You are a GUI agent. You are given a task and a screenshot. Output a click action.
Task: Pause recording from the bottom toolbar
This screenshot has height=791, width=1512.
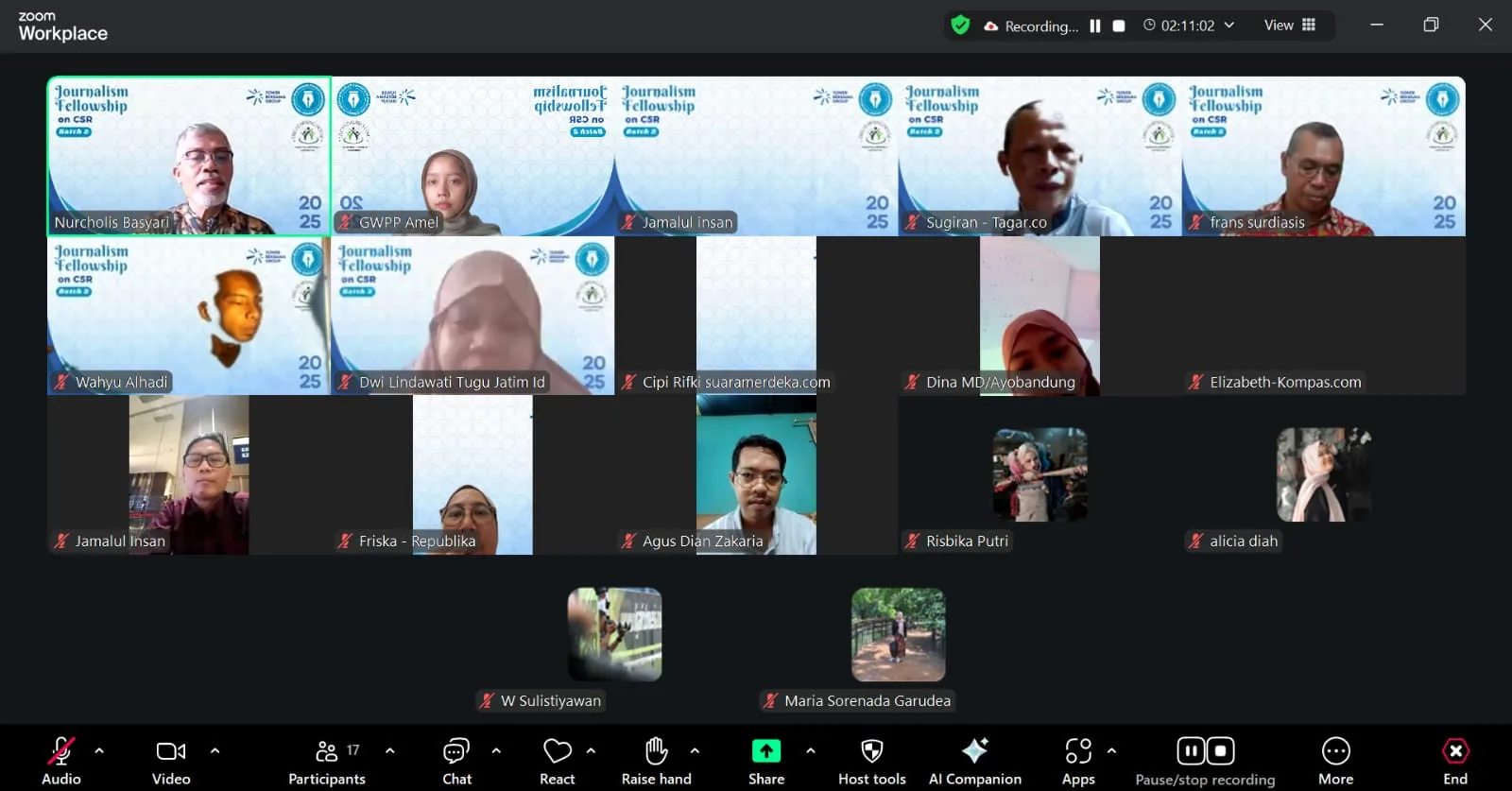pyautogui.click(x=1191, y=751)
